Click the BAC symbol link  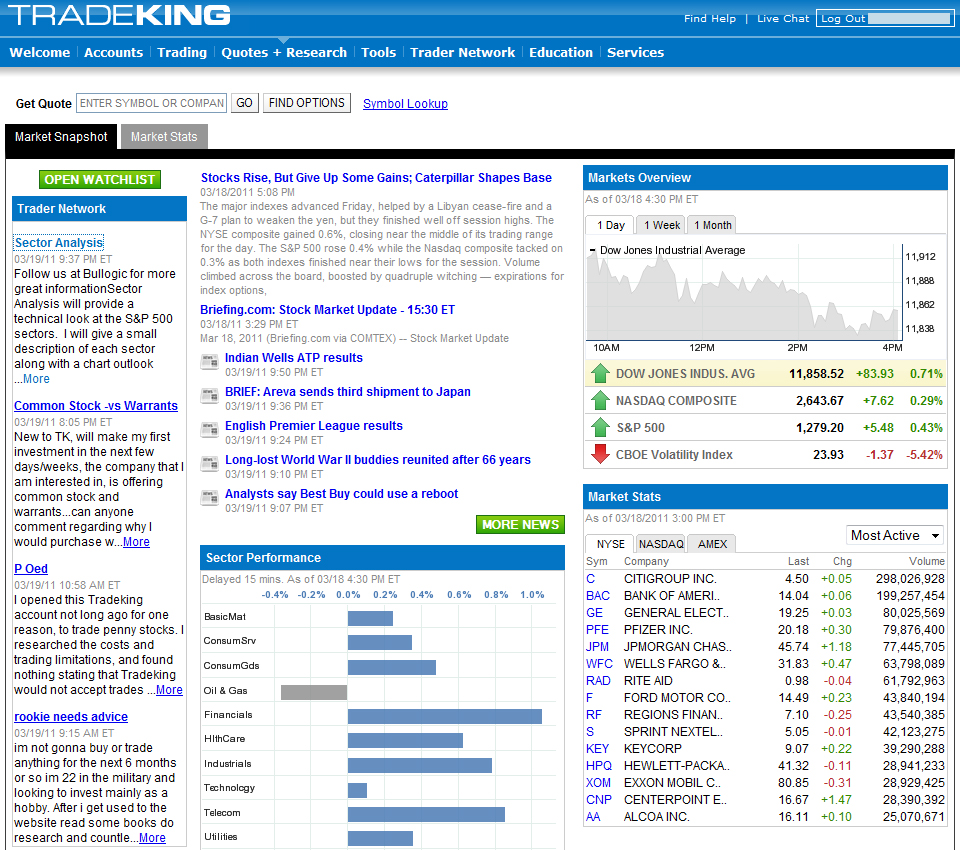pyautogui.click(x=598, y=595)
